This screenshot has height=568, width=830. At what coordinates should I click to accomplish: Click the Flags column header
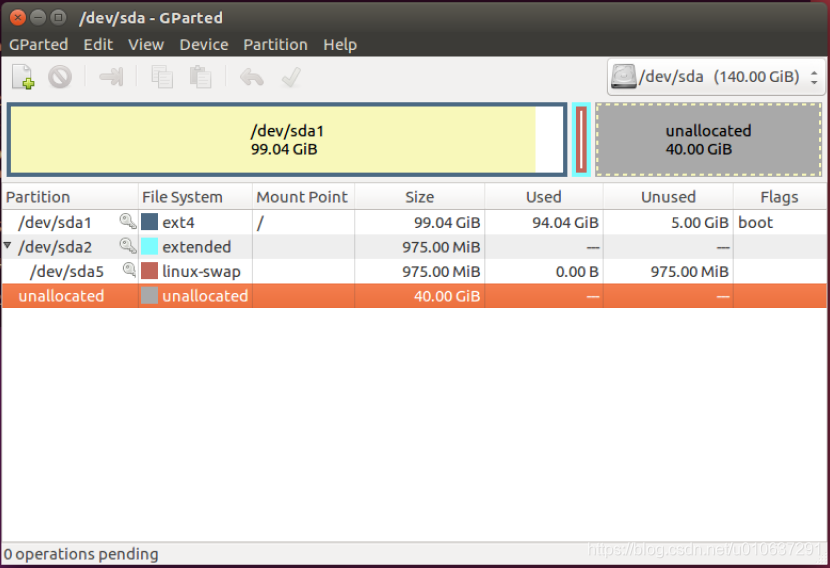(x=779, y=197)
